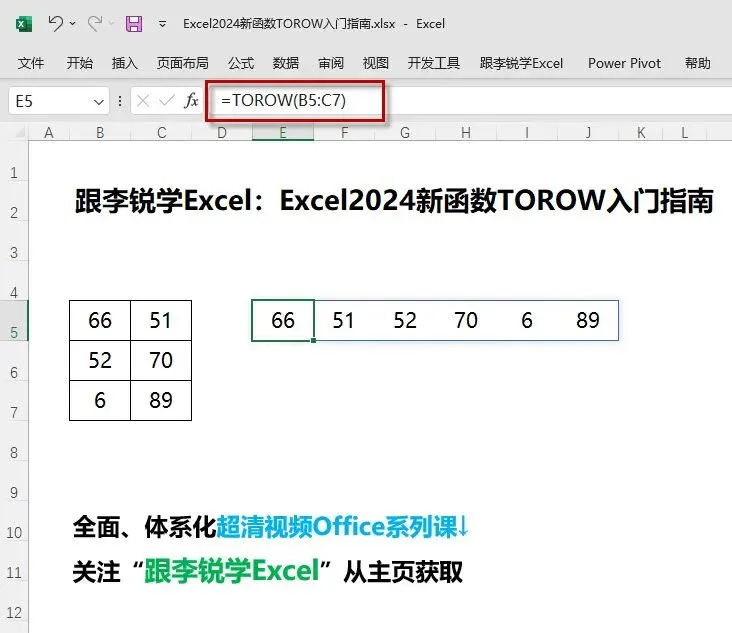Switch to the 开始 ribbon tab
Screen dimensions: 732x633
[79, 63]
